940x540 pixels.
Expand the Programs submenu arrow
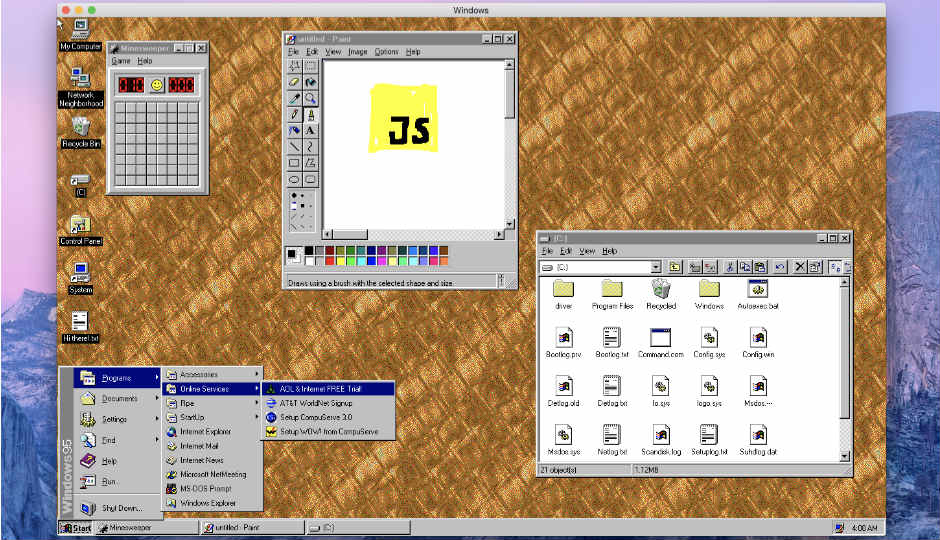point(156,378)
